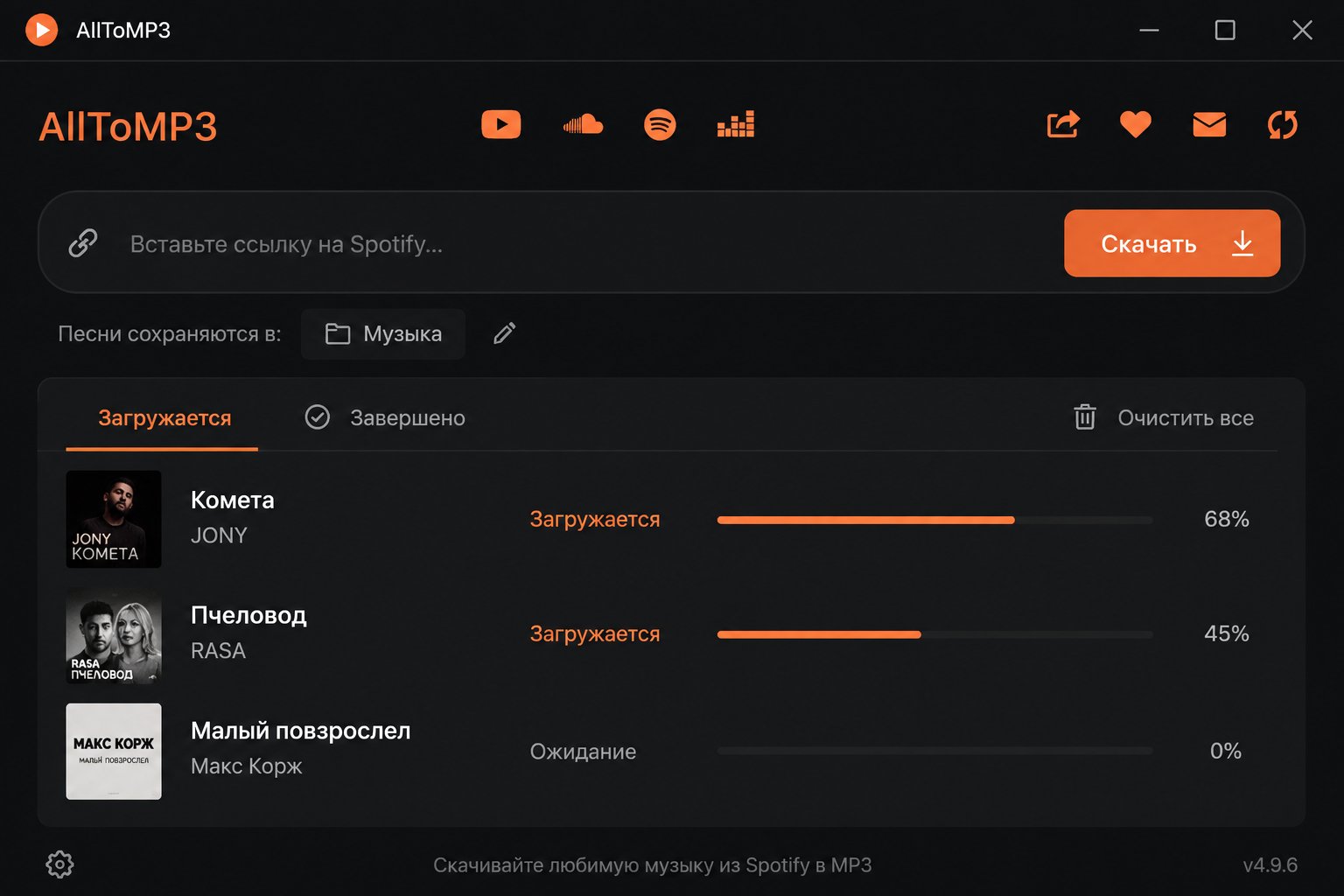Click the JONY Комета album cover
This screenshot has width=1344, height=896.
coord(114,519)
